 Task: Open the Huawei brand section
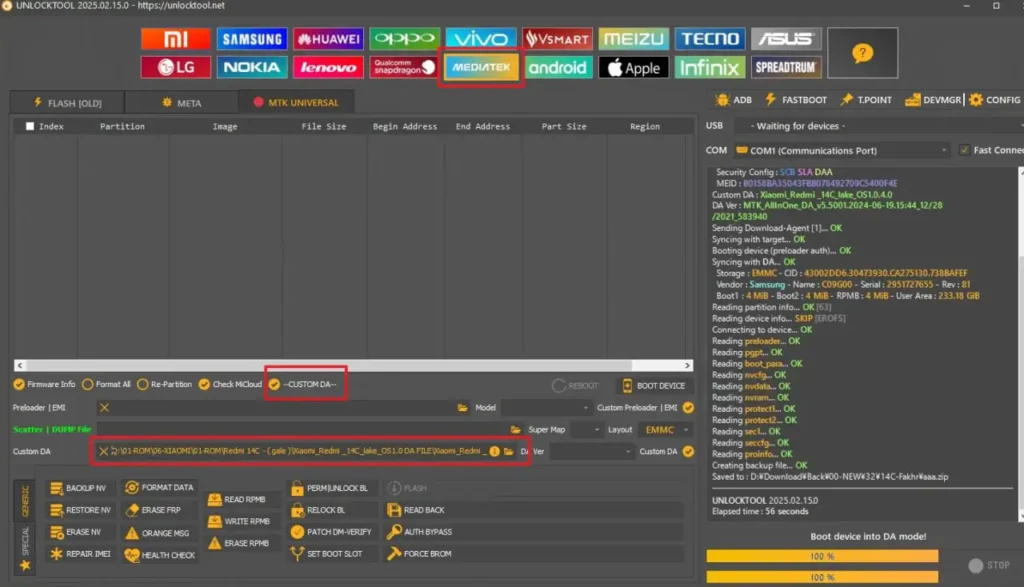[x=328, y=39]
